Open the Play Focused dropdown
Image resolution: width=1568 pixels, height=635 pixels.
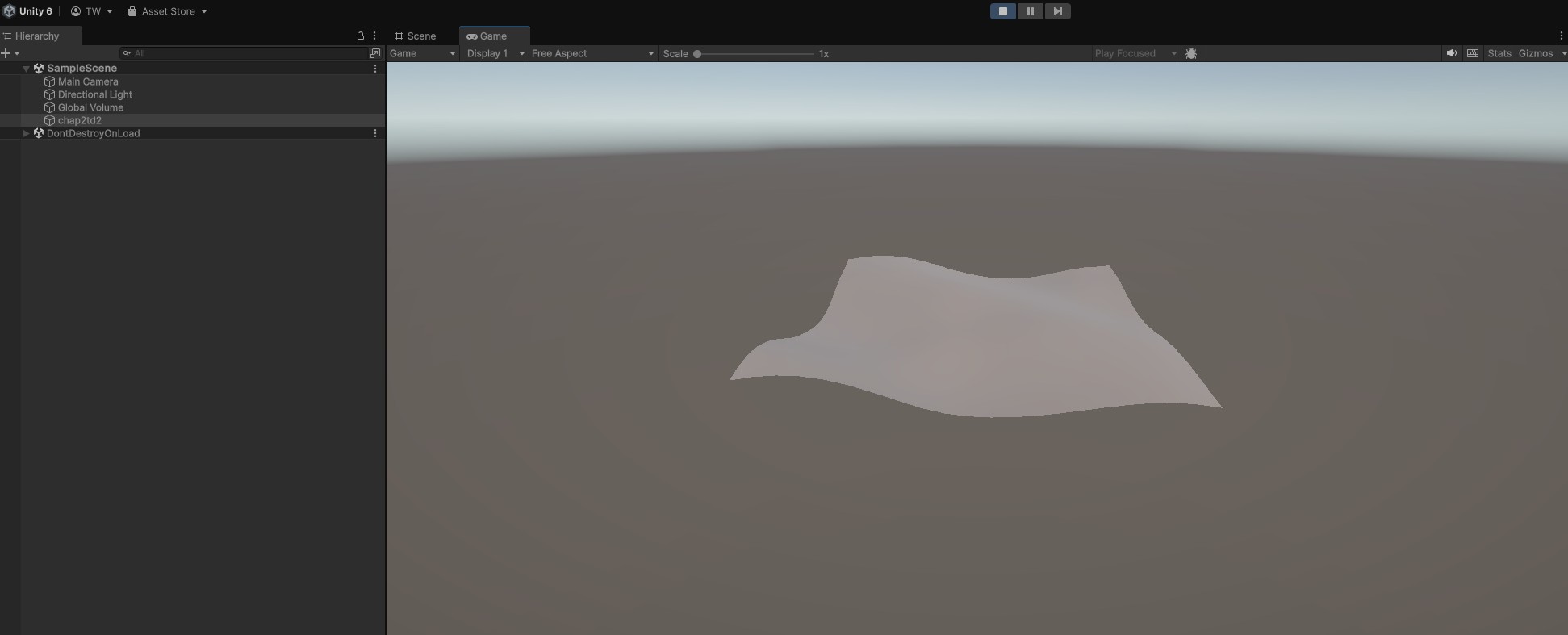click(1135, 53)
